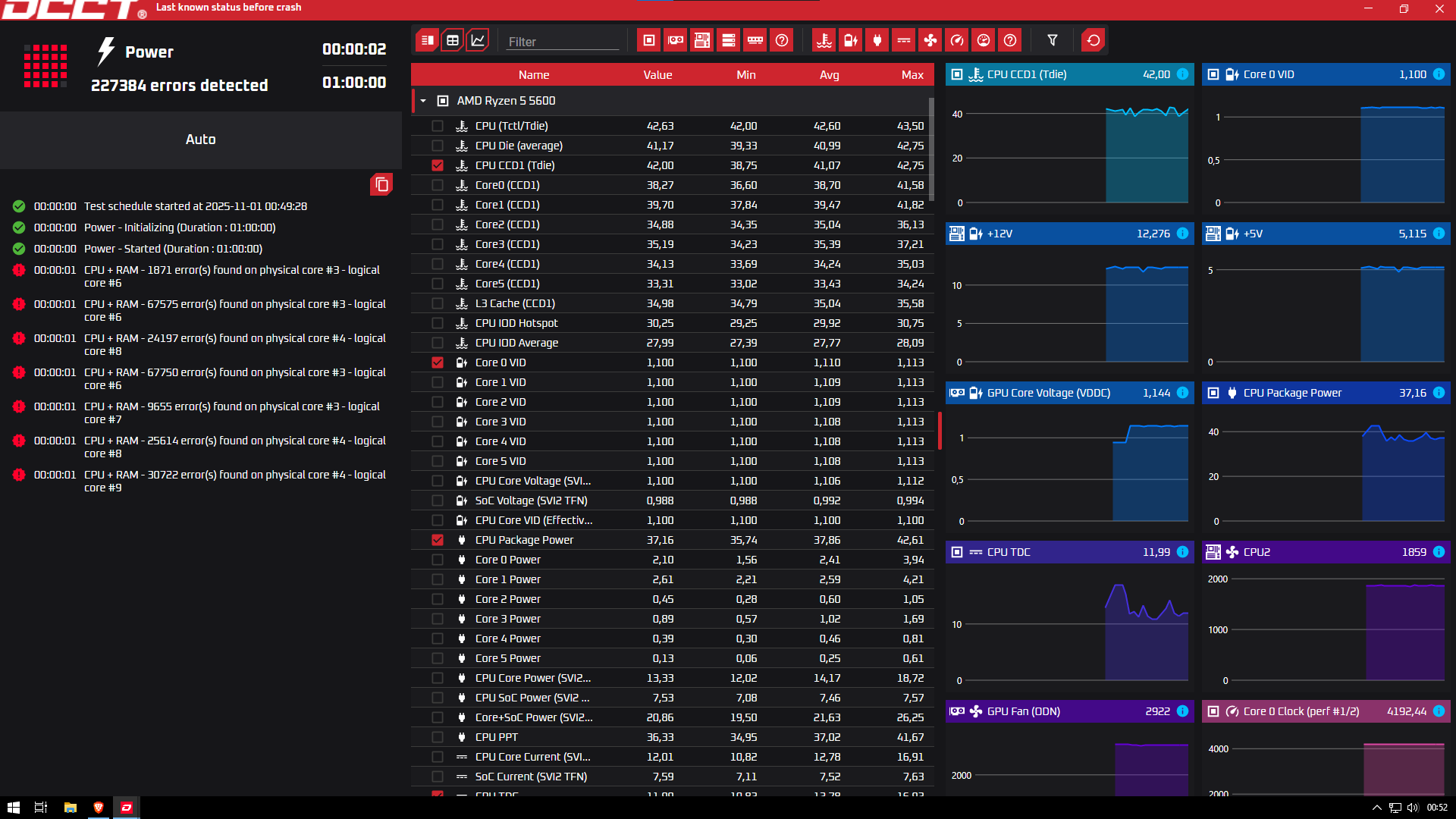Image resolution: width=1456 pixels, height=819 pixels.
Task: Switch to table-only monitoring view
Action: point(453,40)
